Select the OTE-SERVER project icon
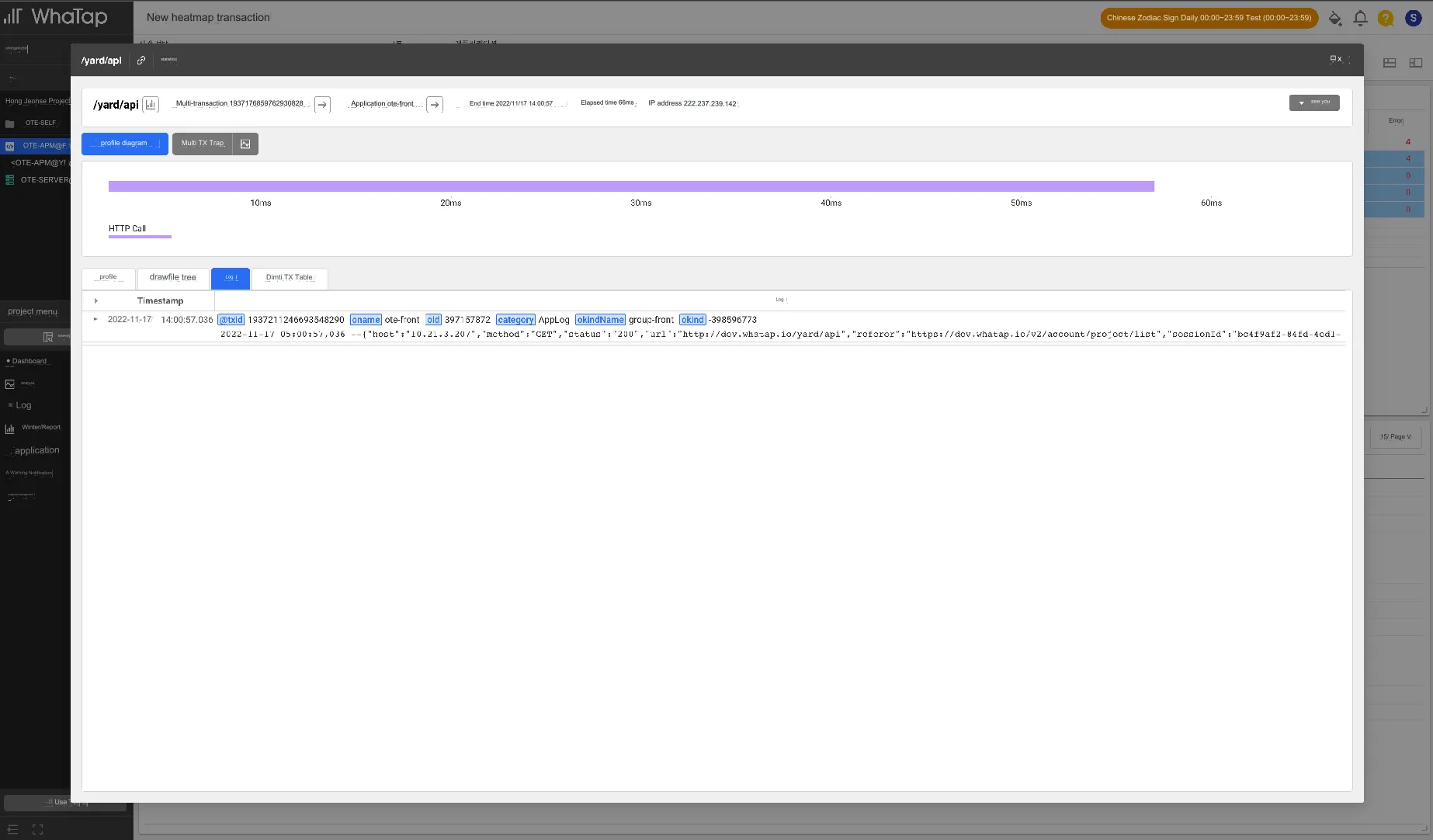Image resolution: width=1433 pixels, height=840 pixels. point(10,180)
